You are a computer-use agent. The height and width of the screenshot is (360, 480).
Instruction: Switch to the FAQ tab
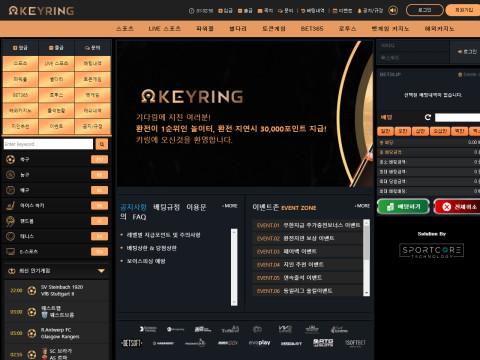[139, 217]
